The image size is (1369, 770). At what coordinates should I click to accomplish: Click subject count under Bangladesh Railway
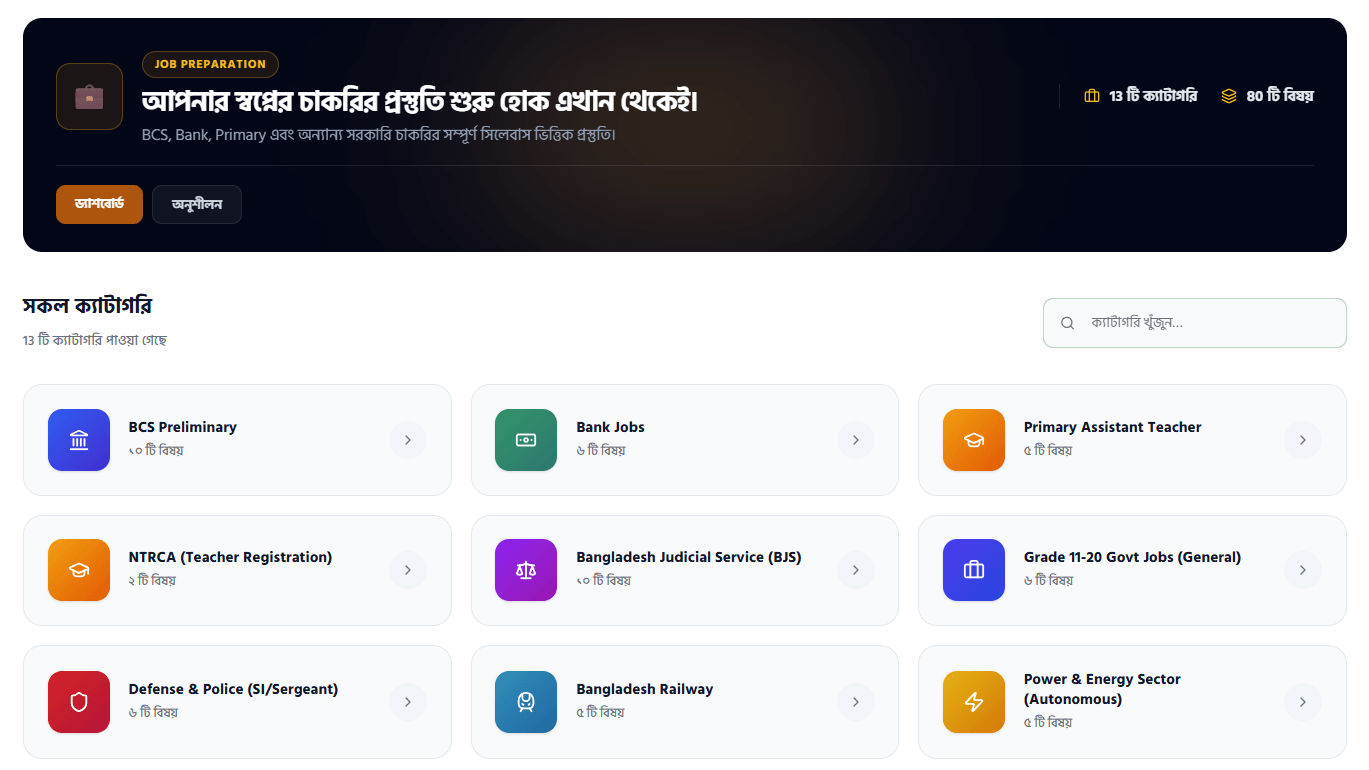click(x=600, y=712)
